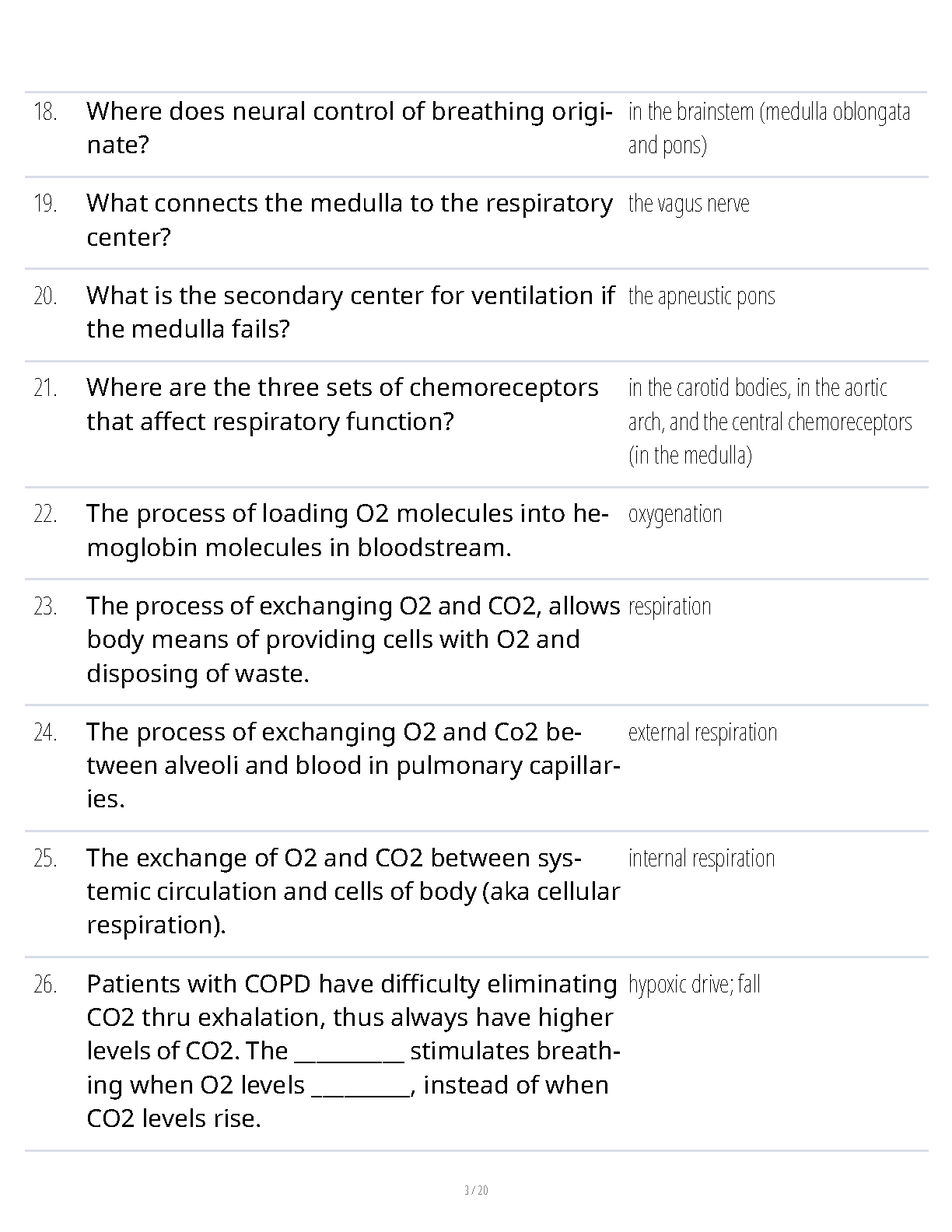Select the answer 'the apneustic pons'
Viewport: 952px width, 1232px height.
[x=701, y=296]
